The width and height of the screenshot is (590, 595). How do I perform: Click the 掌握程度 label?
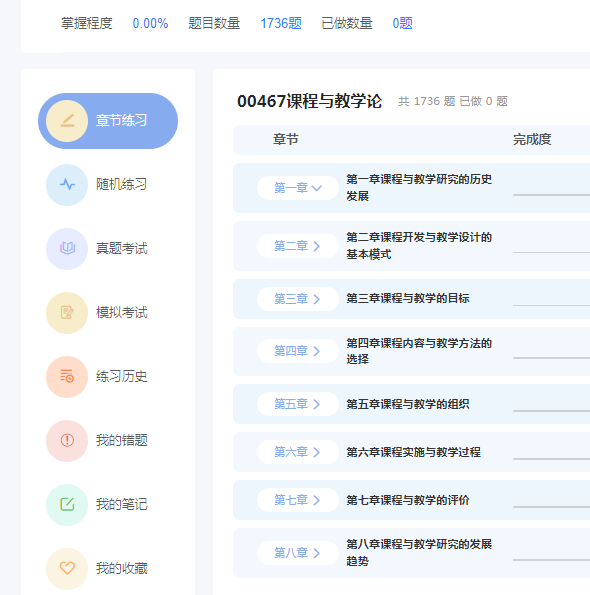[87, 24]
